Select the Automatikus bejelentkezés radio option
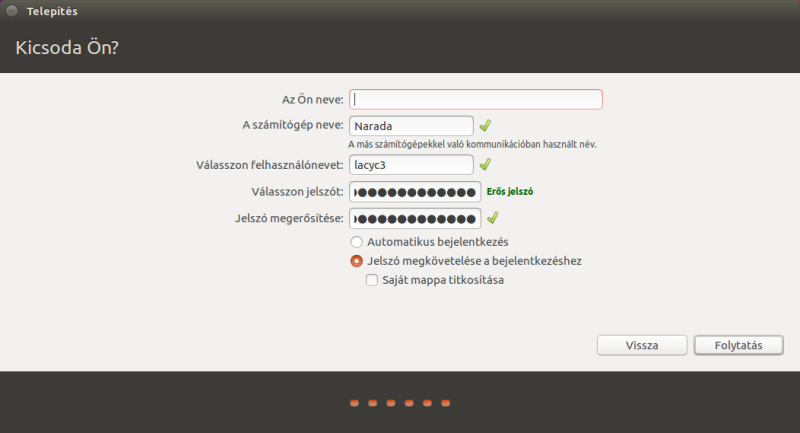 (x=356, y=242)
